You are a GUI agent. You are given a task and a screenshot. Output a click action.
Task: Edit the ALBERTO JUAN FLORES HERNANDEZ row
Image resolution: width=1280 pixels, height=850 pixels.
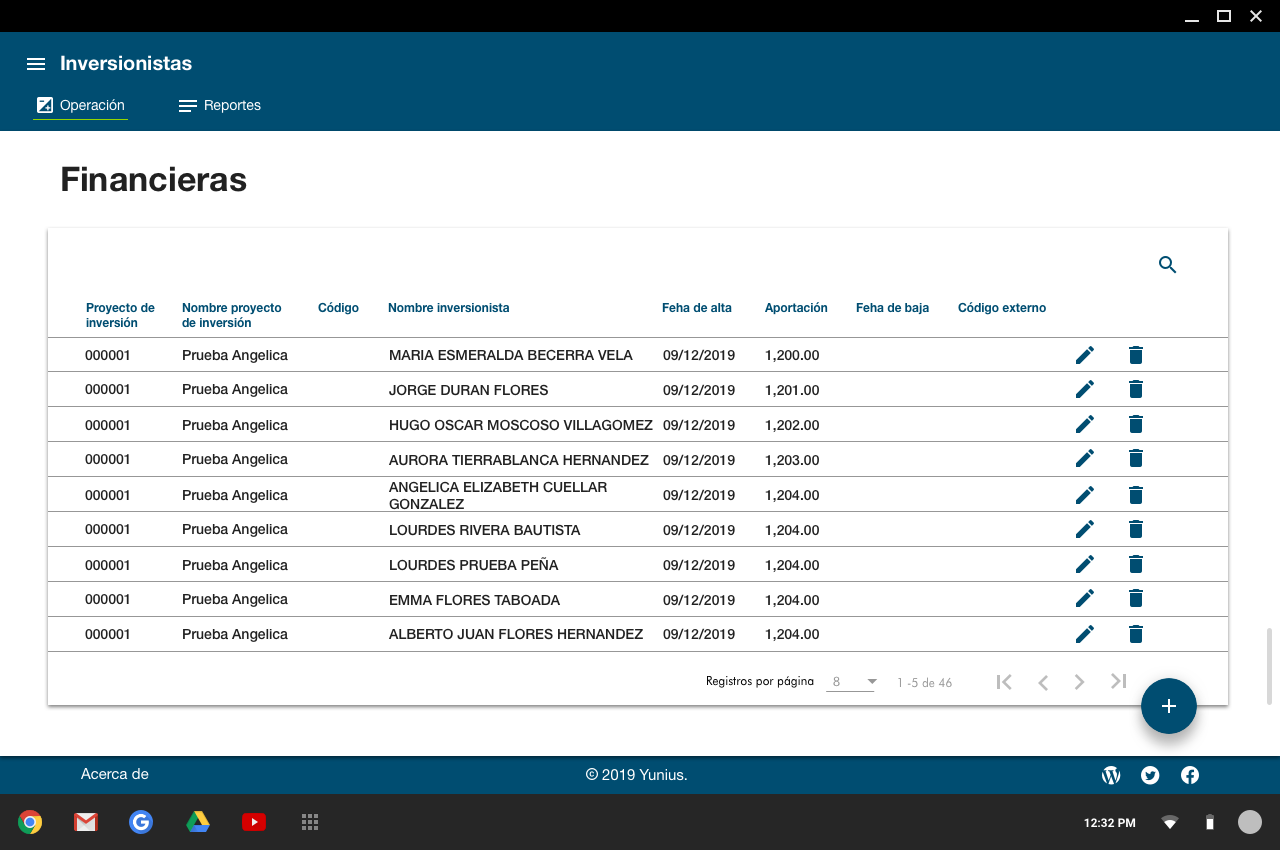pos(1085,634)
